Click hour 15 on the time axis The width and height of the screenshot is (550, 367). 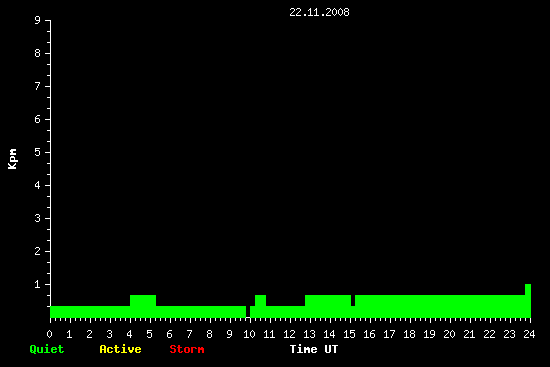[x=349, y=334]
